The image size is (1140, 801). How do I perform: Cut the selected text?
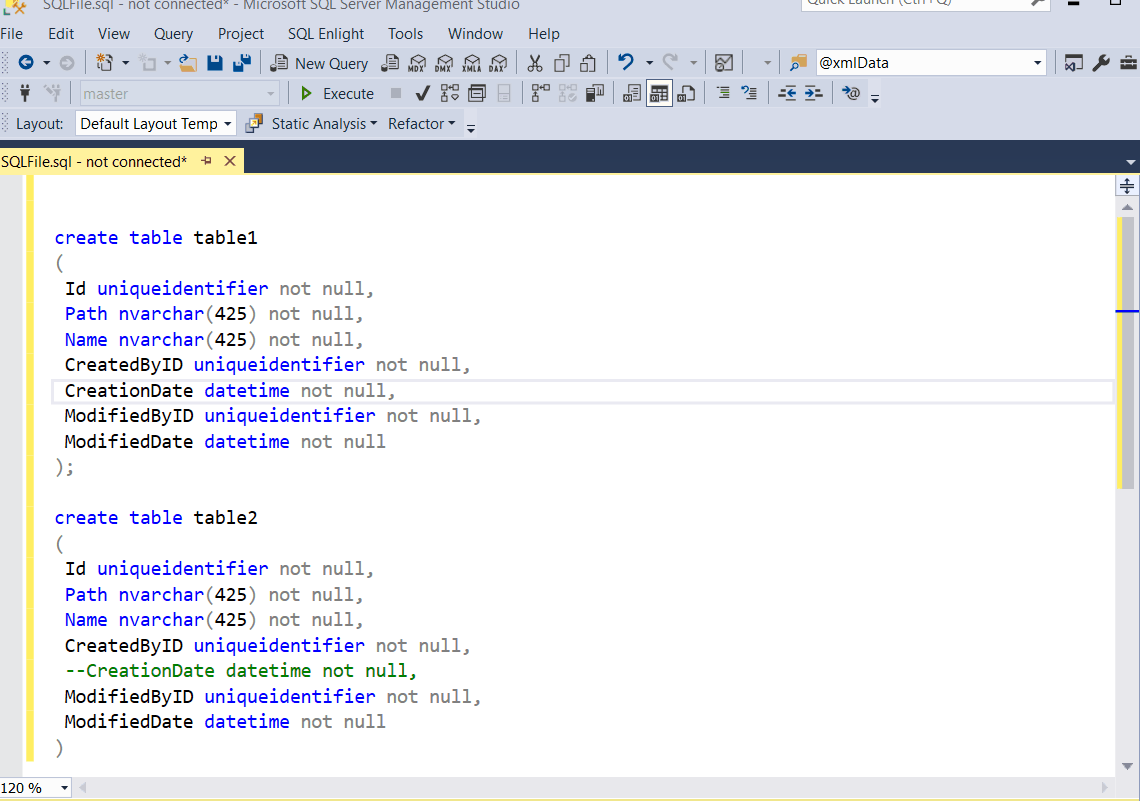point(535,62)
